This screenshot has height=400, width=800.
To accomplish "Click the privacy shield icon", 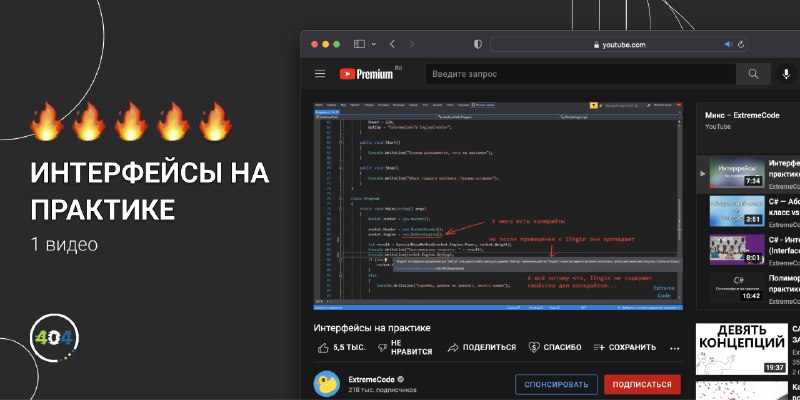I will click(478, 44).
